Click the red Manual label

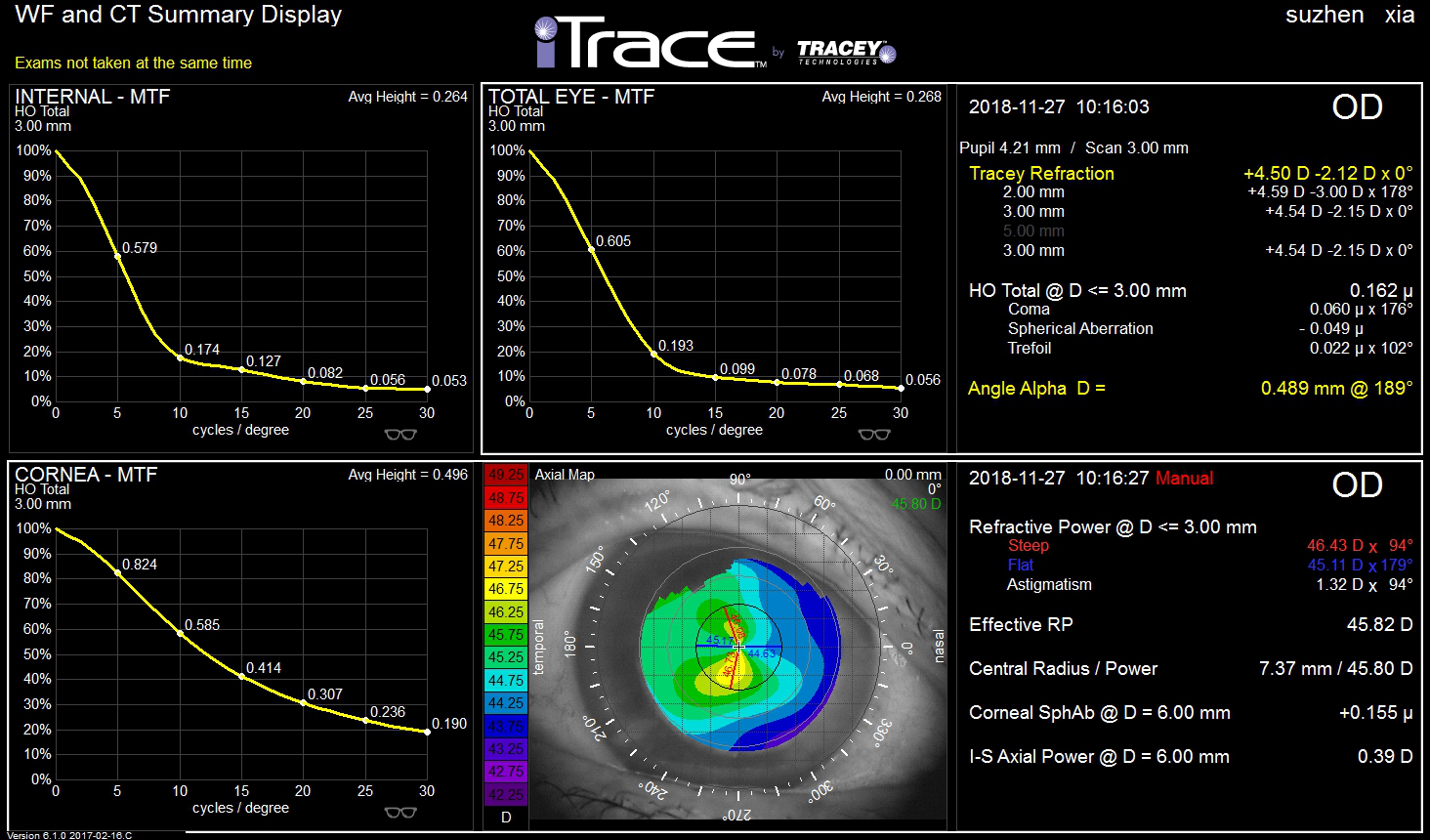1184,478
